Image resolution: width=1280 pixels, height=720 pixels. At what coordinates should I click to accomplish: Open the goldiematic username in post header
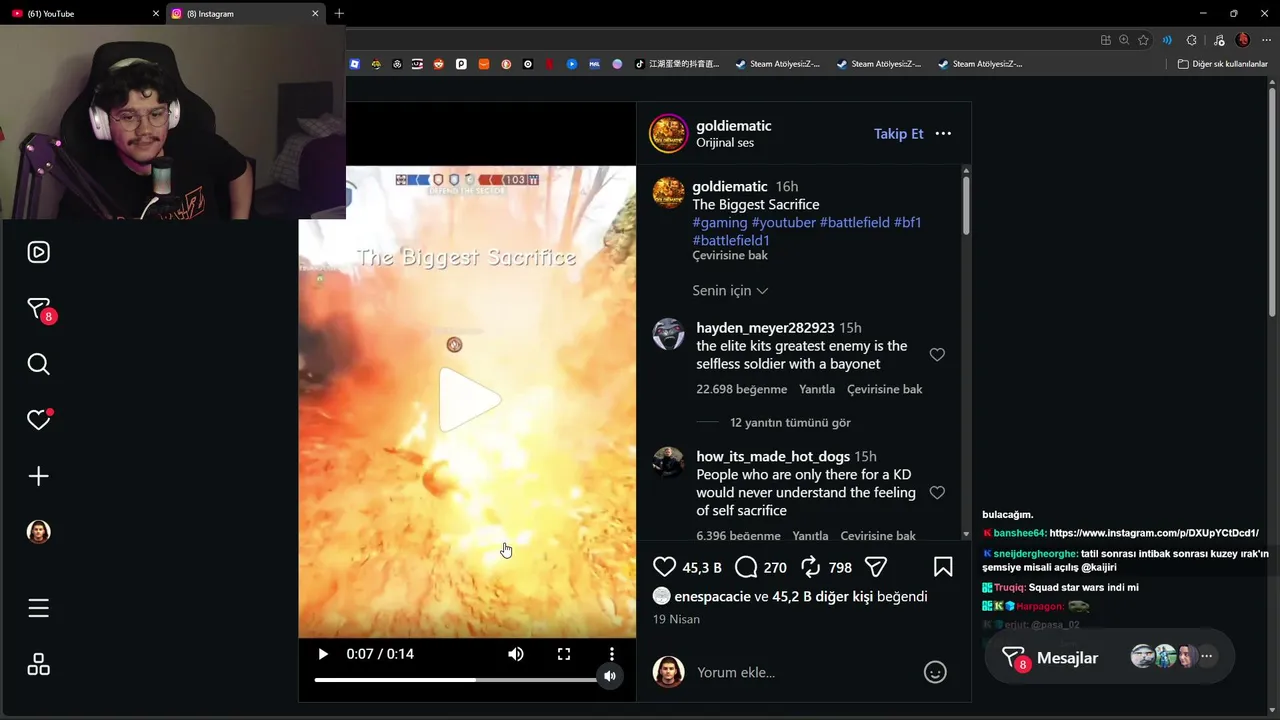tap(734, 126)
